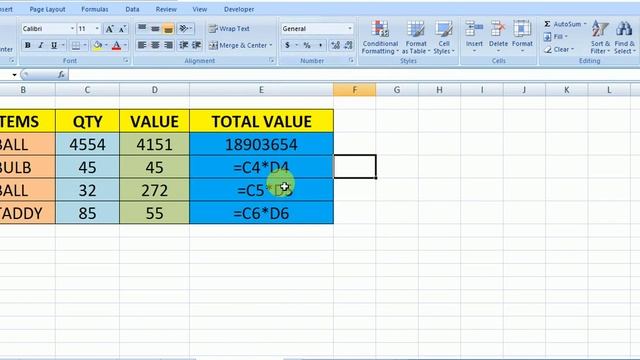Apply red font color

coord(116,45)
